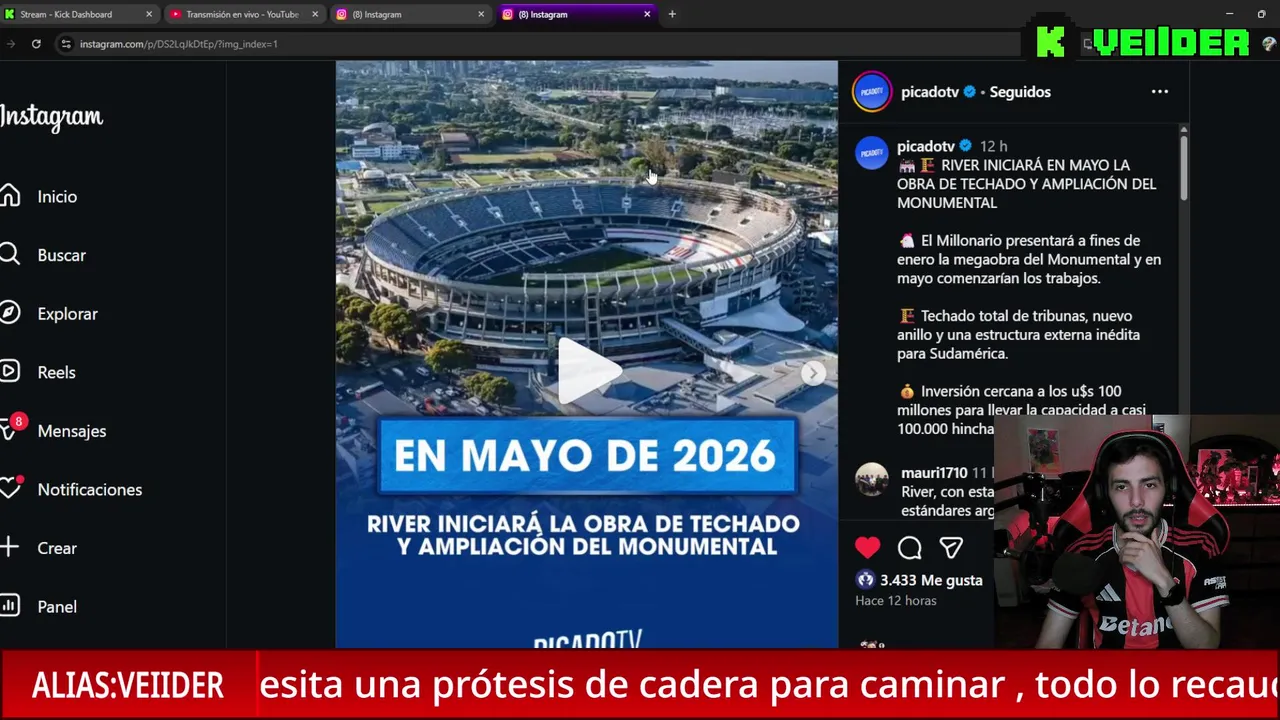View the 3.433 Me gusta likes list

click(x=931, y=580)
